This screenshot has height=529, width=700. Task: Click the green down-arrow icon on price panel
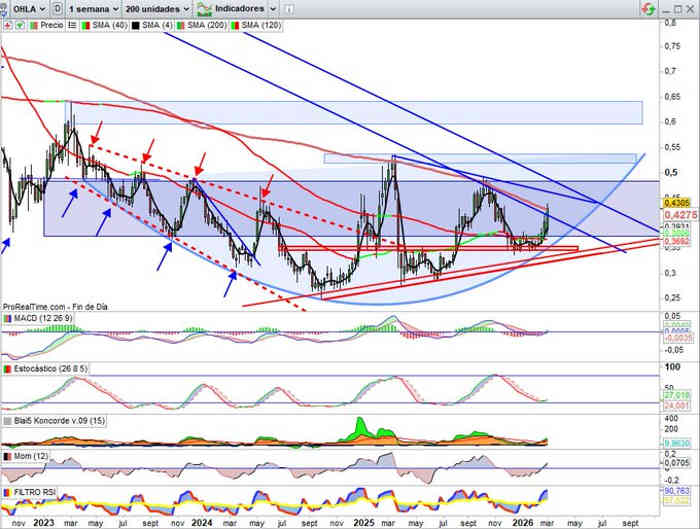click(x=19, y=24)
